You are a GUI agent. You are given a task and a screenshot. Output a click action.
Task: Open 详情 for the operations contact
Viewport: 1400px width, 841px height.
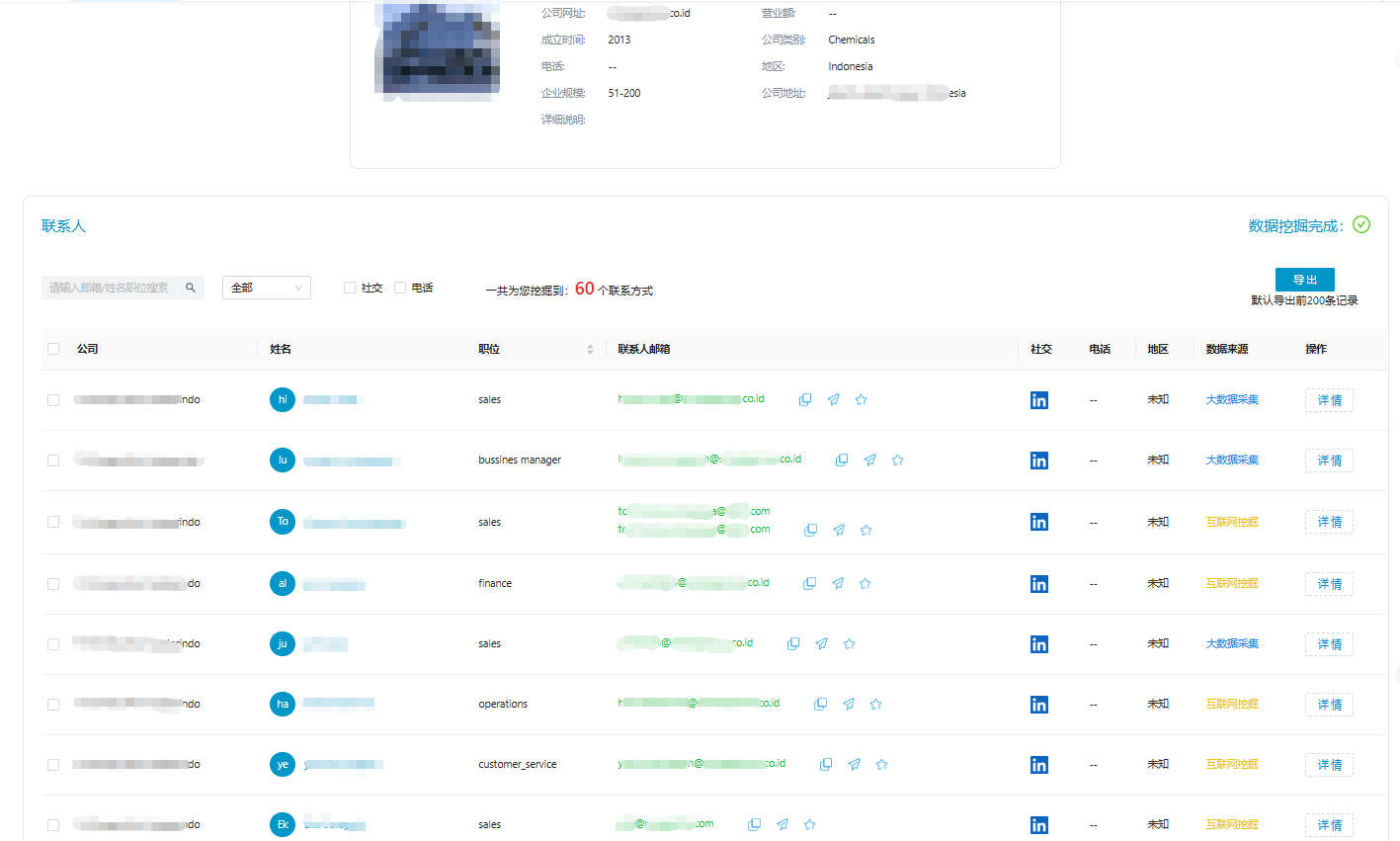tap(1329, 705)
